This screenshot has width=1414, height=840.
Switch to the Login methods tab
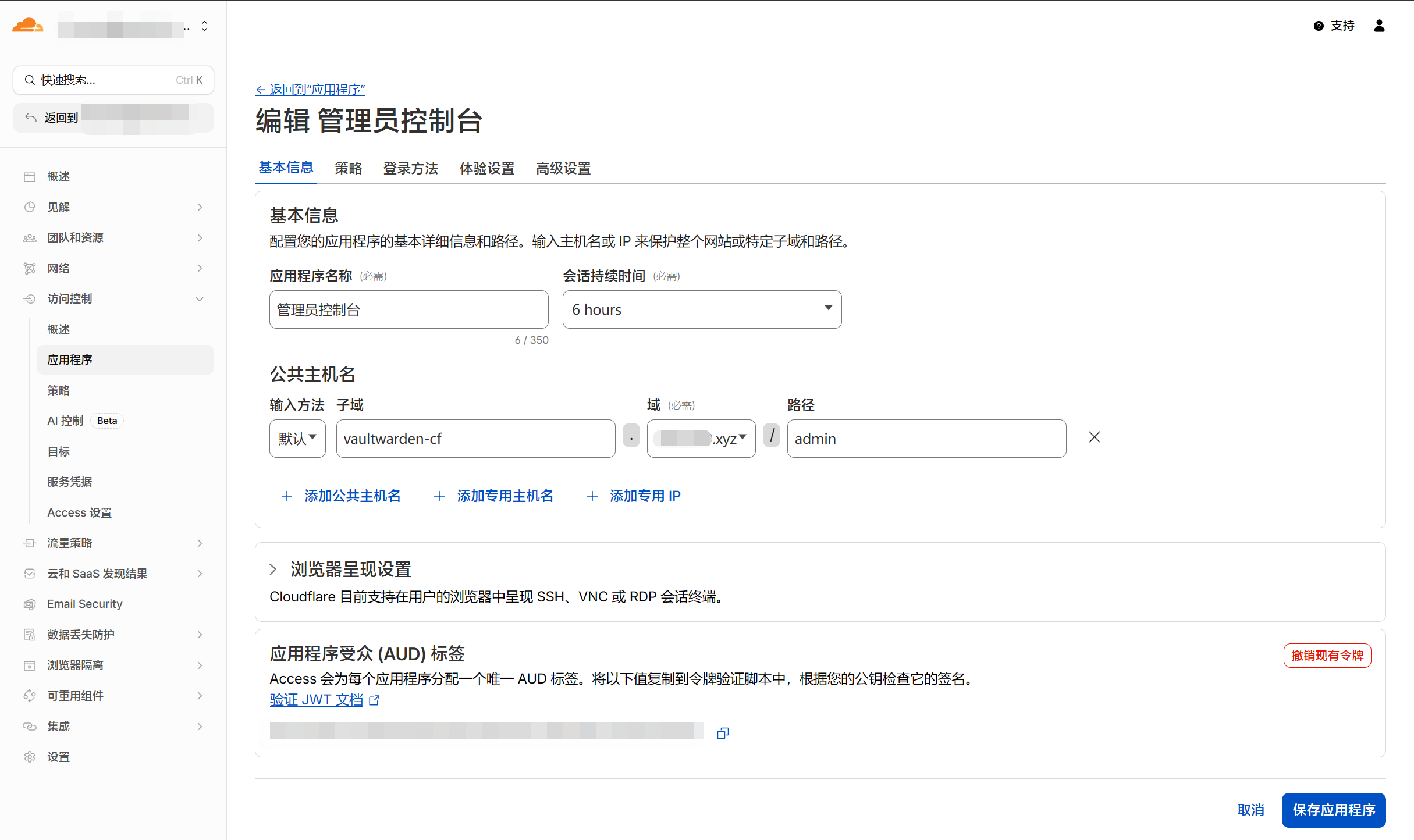tap(410, 169)
